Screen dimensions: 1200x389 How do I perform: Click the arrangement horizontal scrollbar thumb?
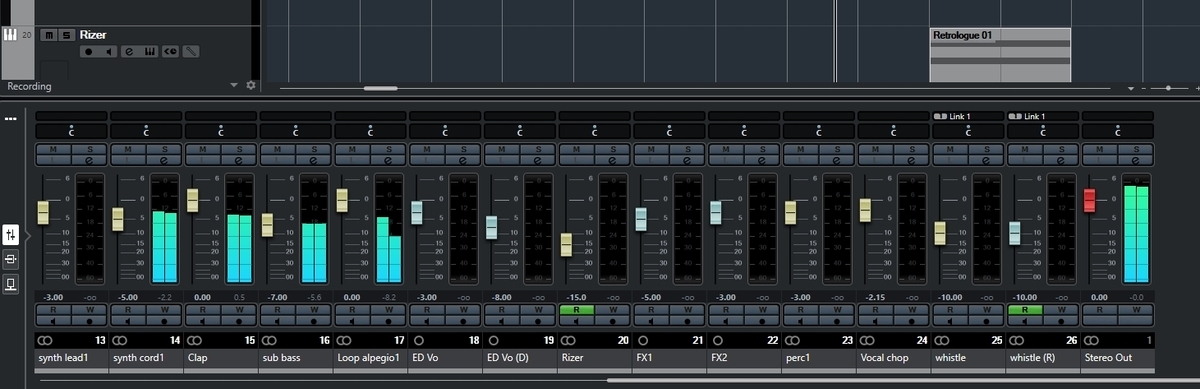click(380, 88)
